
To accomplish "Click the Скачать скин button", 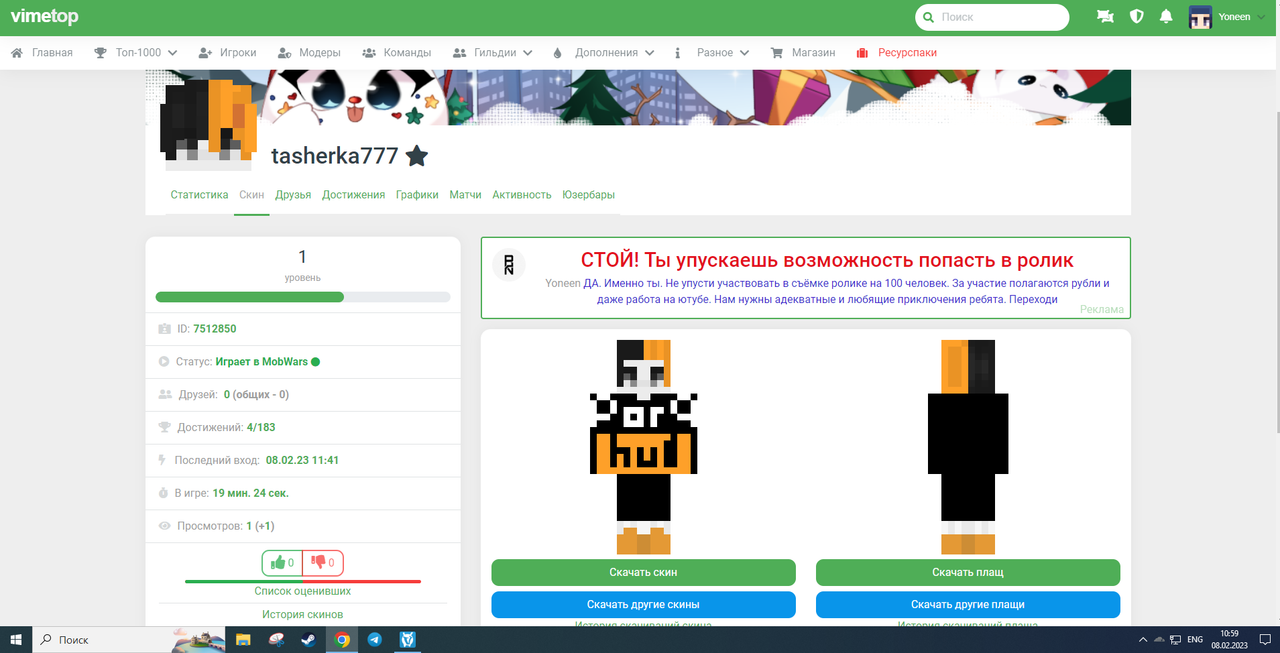I will click(643, 572).
